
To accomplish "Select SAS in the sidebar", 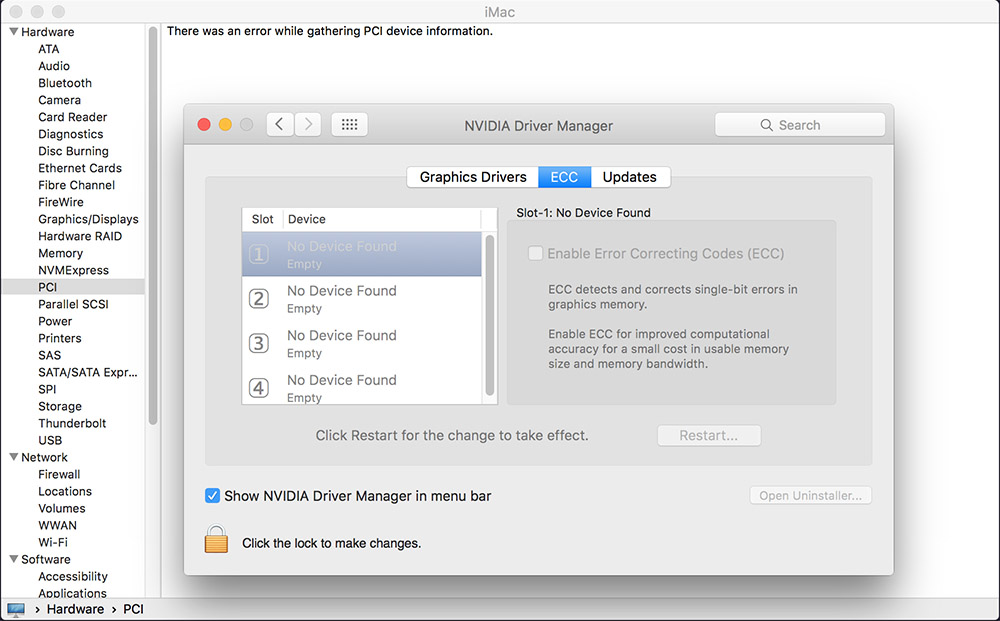I will click(50, 355).
